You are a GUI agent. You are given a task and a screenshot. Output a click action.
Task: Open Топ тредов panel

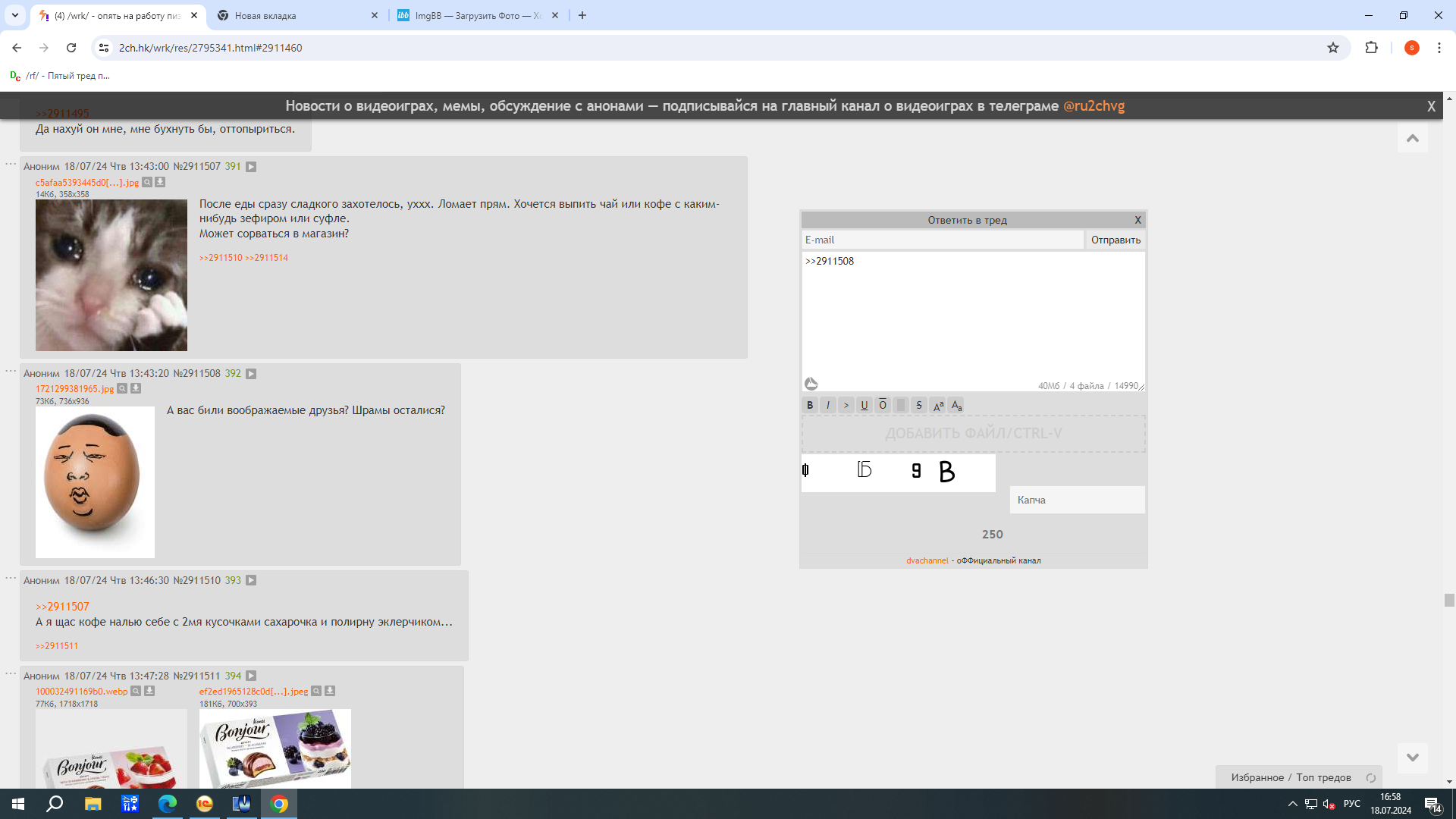[1323, 777]
